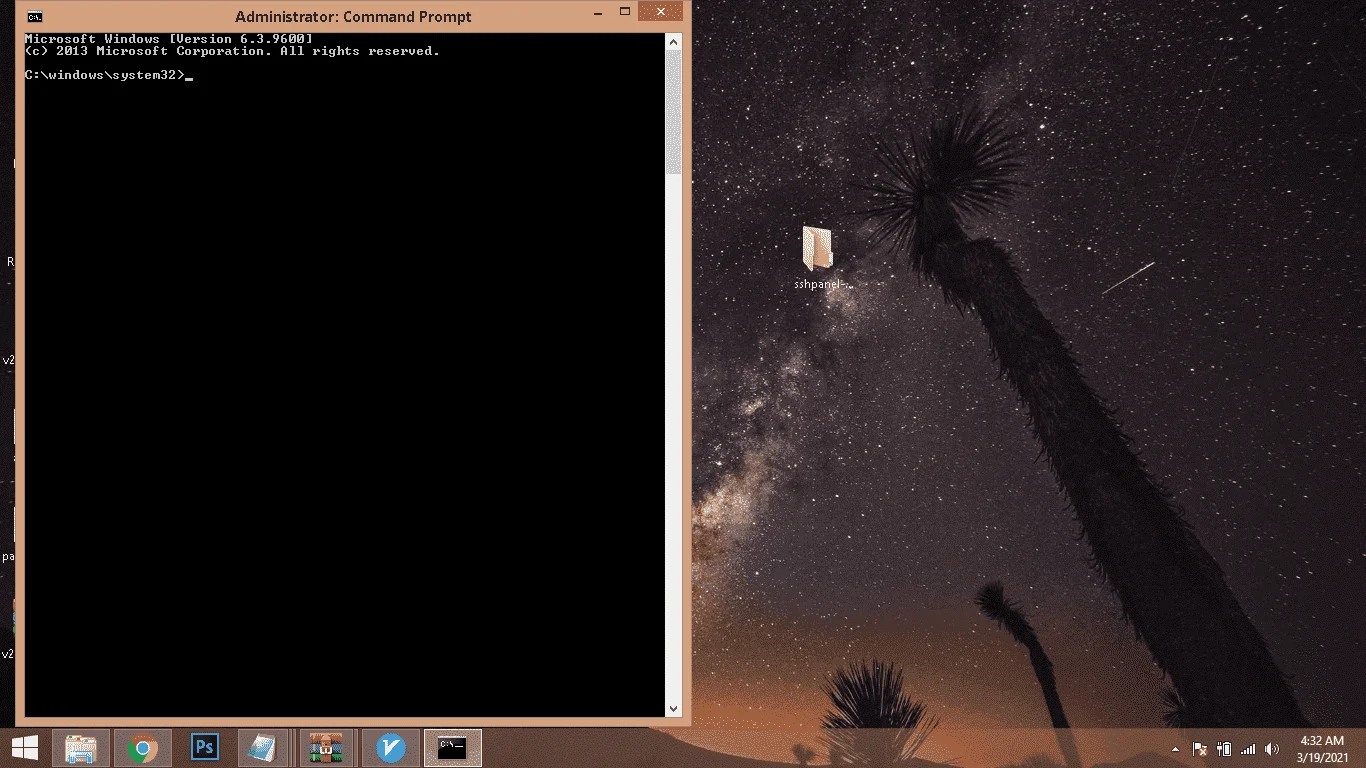The image size is (1366, 768).
Task: Check the battery power icon in tray
Action: tap(1223, 748)
